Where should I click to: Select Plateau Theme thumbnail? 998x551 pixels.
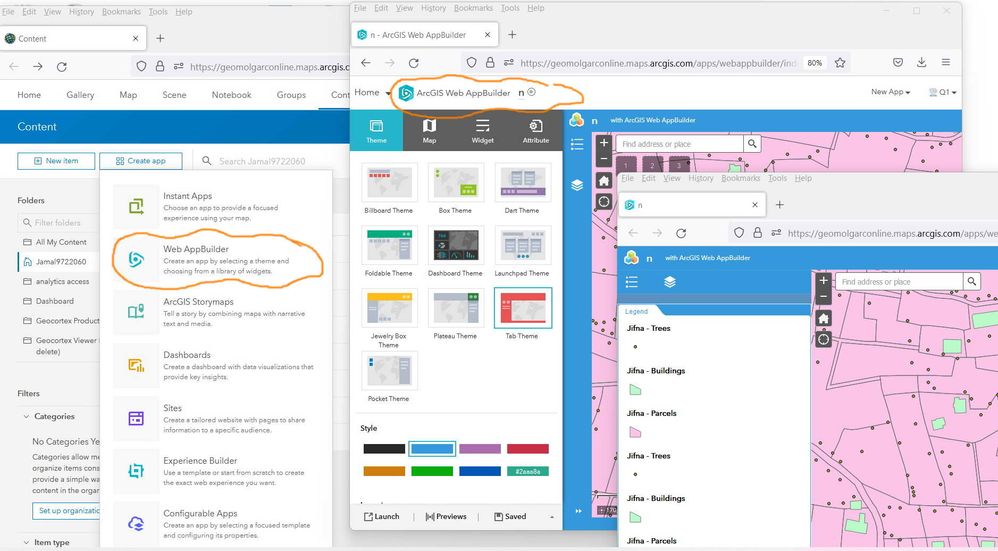455,308
